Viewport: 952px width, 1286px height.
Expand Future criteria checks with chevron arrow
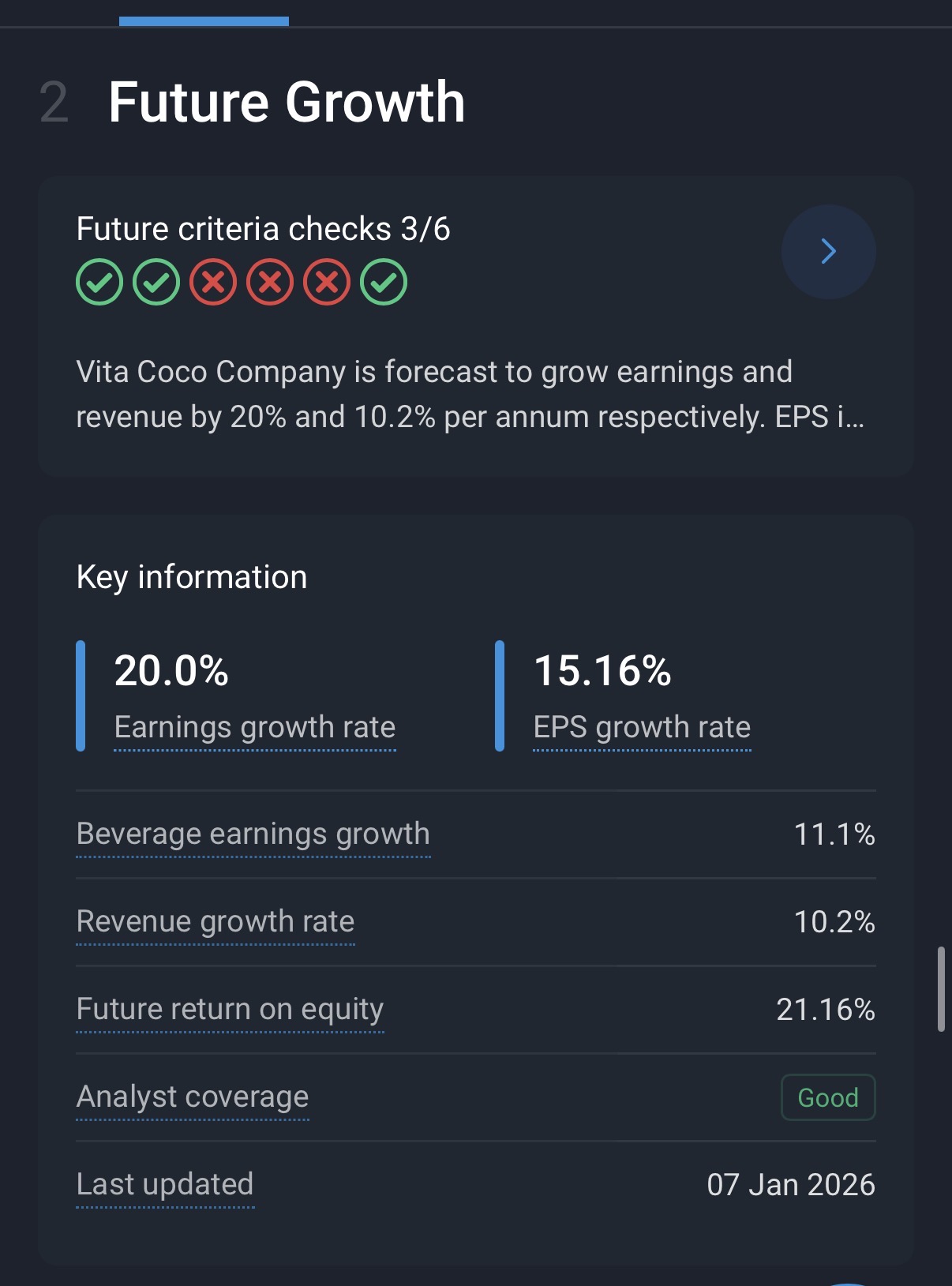[x=828, y=252]
